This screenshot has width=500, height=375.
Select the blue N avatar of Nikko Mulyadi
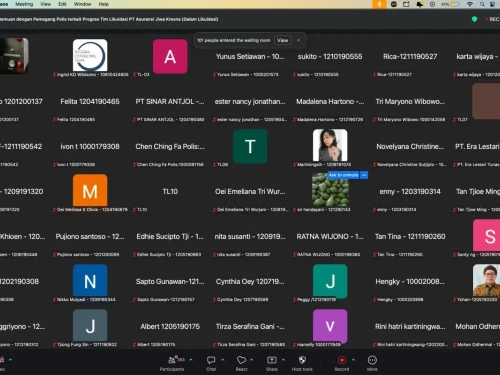[90, 281]
